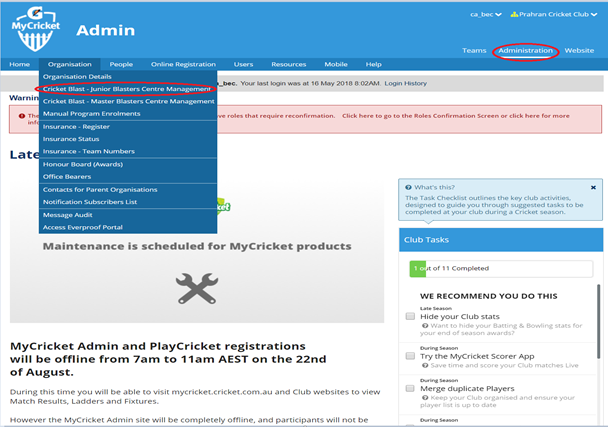Open the Home menu

pos(19,64)
